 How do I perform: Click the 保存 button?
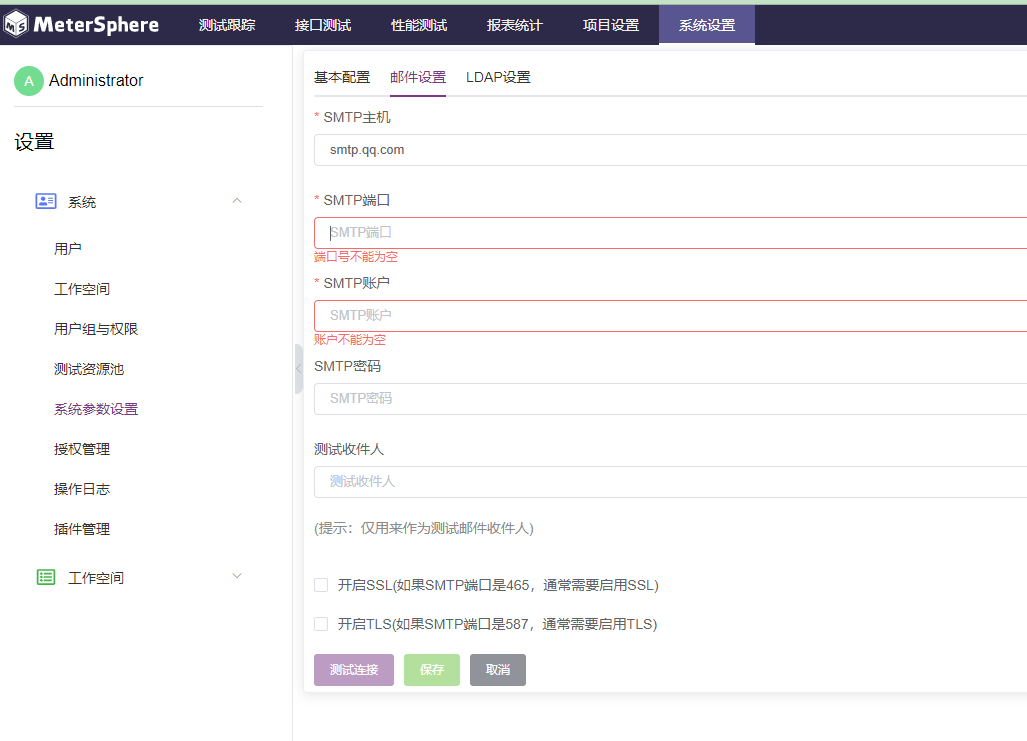[431, 670]
